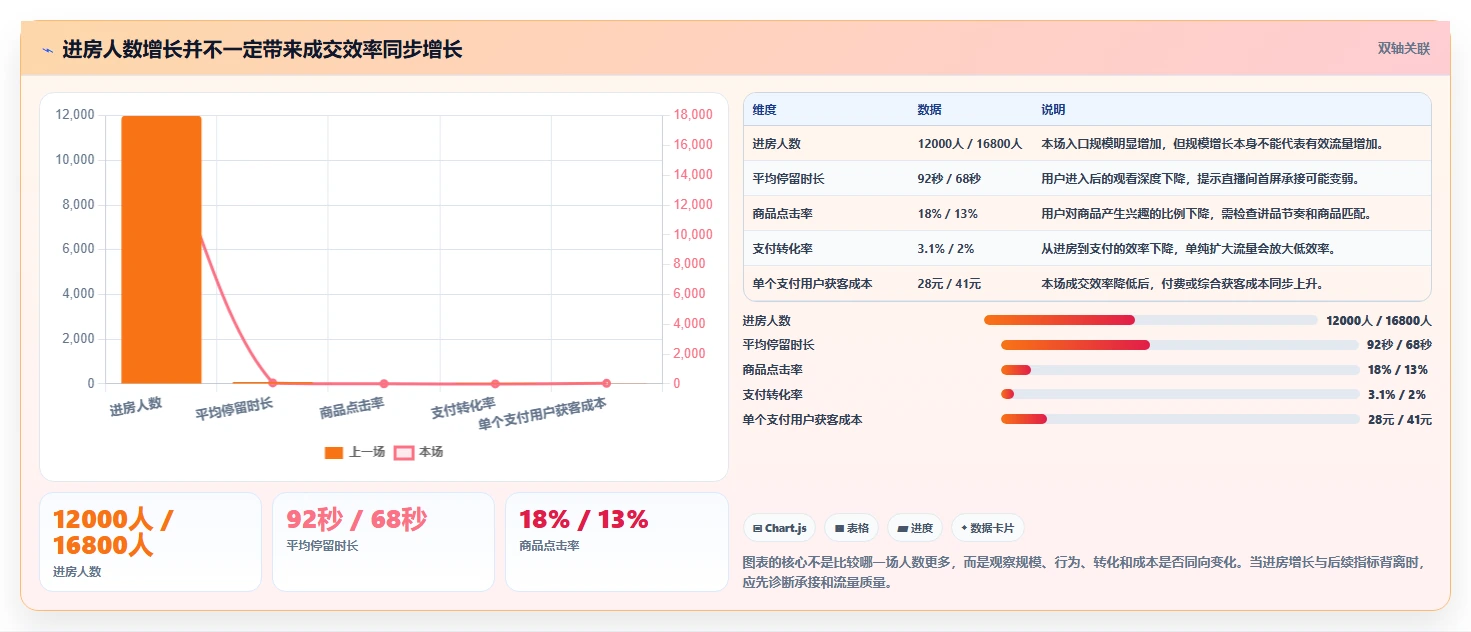Click the 单个支付用户获客成本 row label in the table
The width and height of the screenshot is (1471, 632).
[813, 284]
